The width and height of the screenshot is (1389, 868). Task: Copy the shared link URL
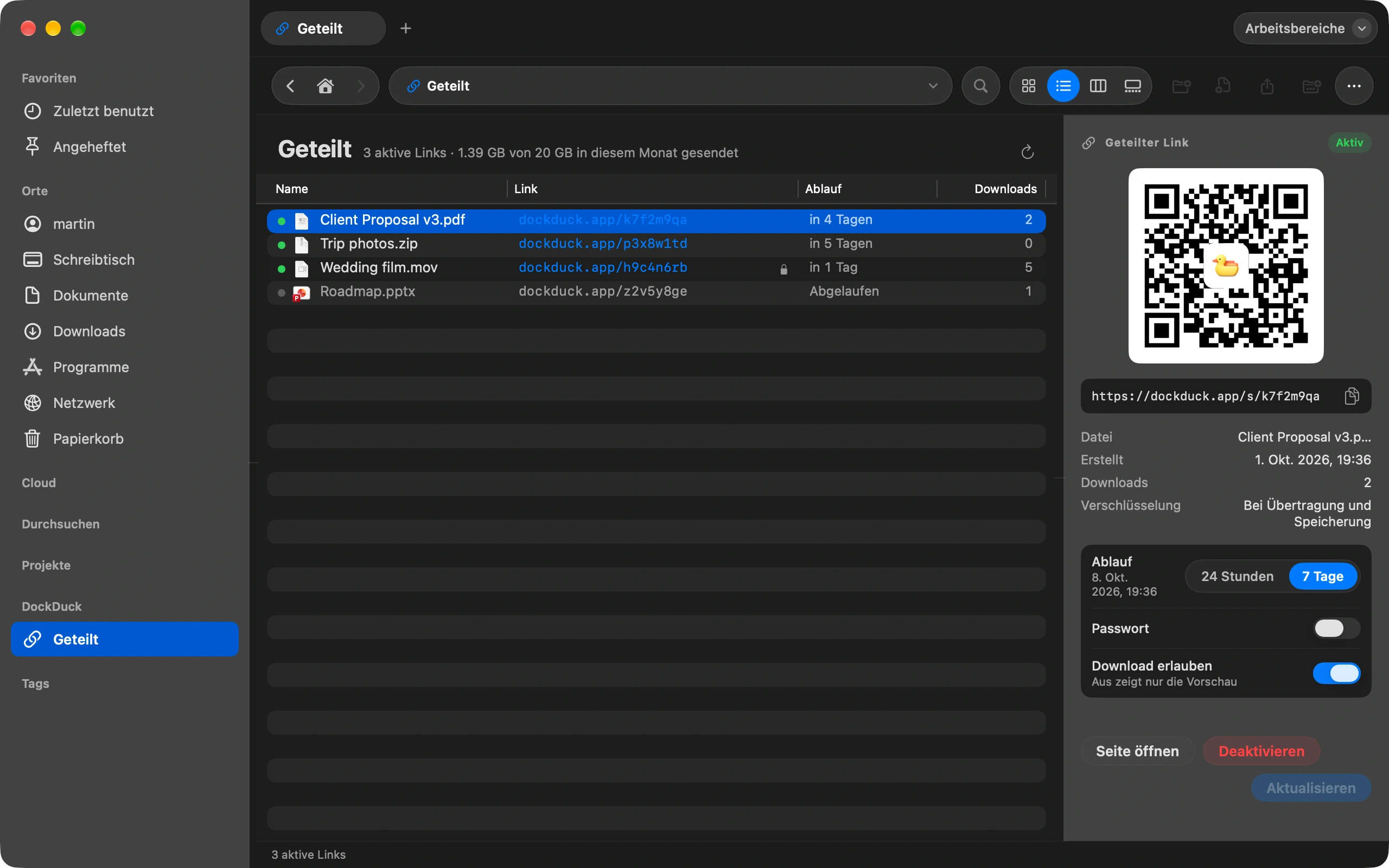[1352, 396]
